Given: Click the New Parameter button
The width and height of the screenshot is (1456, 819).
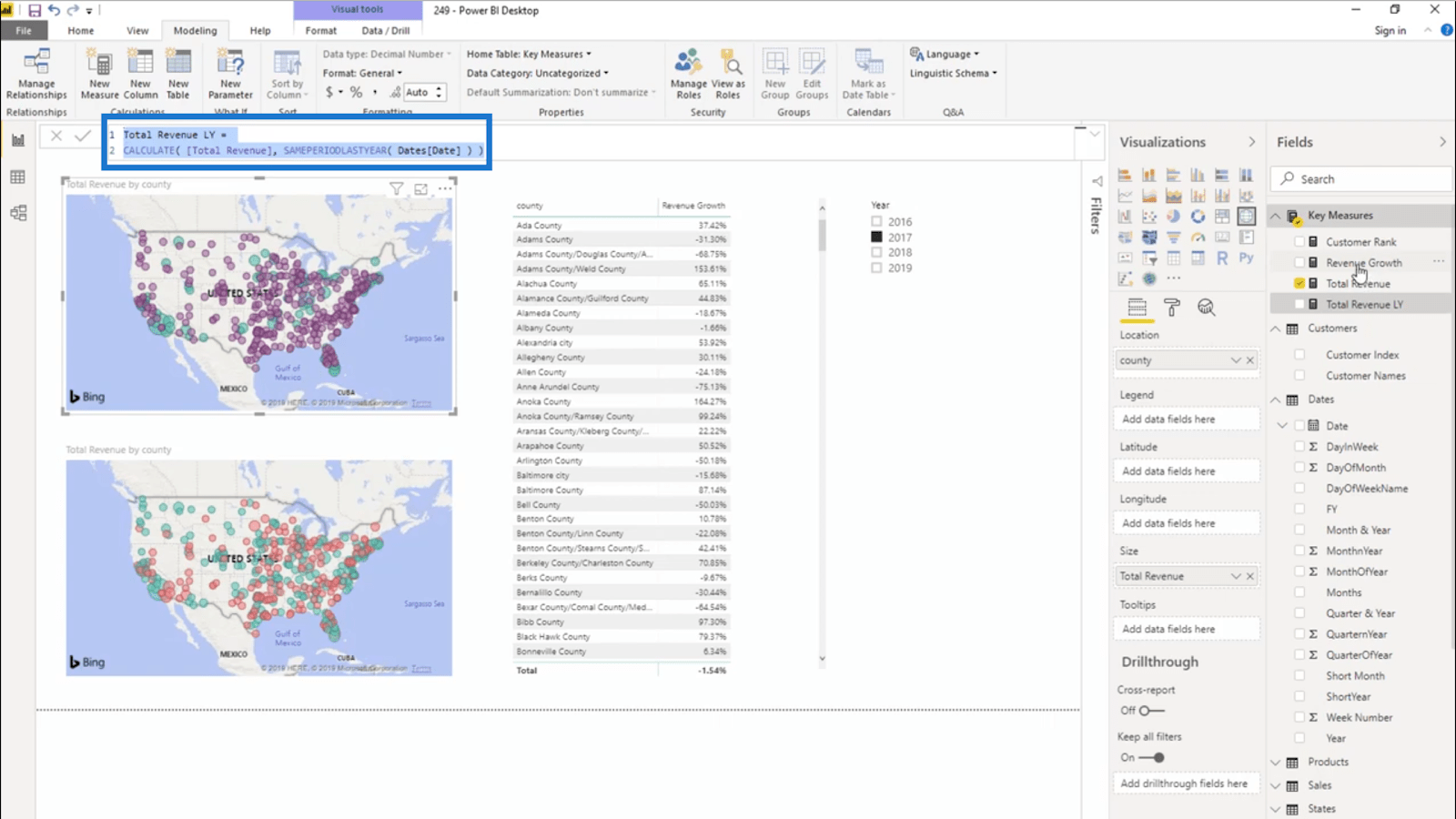Looking at the screenshot, I should 230,75.
